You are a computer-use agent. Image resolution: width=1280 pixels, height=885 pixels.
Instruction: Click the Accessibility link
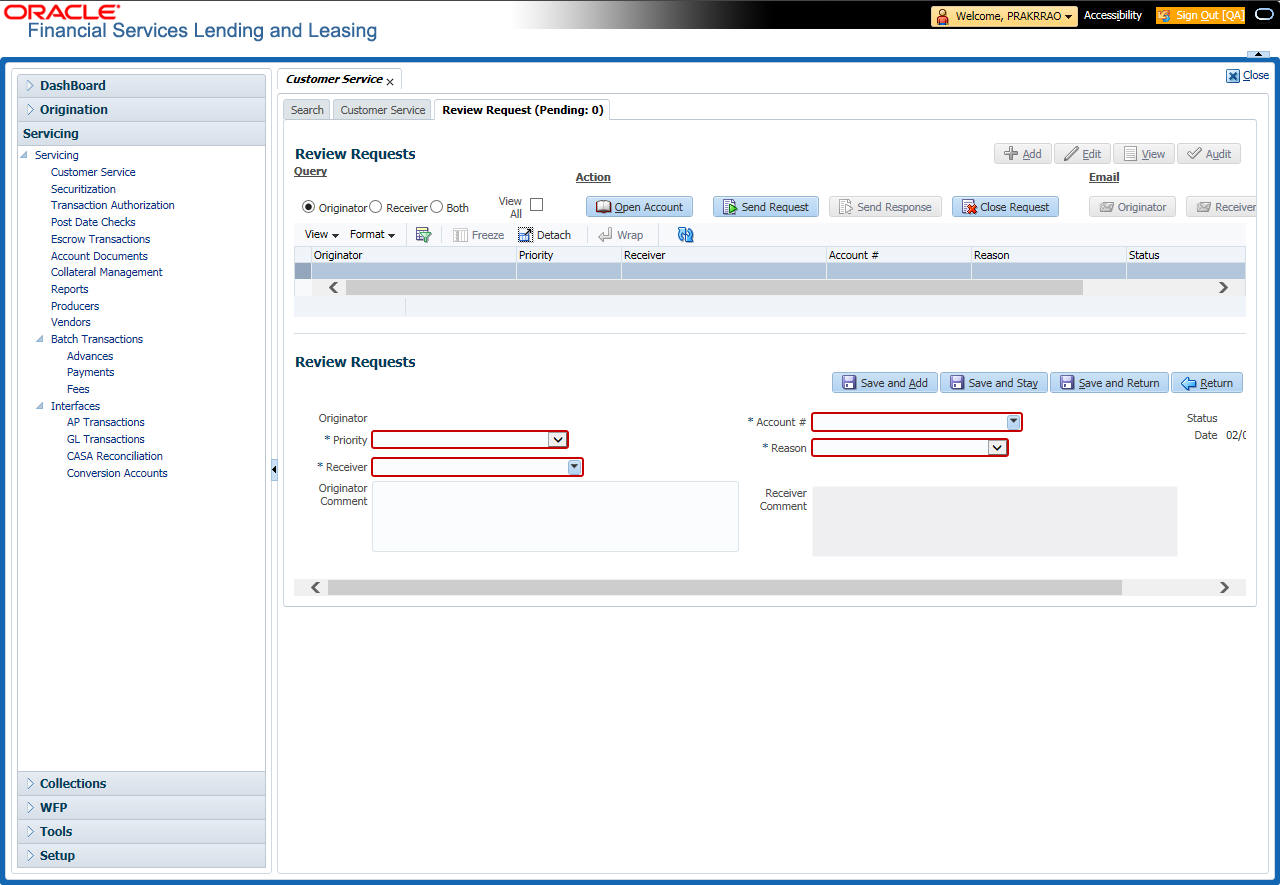click(x=1113, y=16)
